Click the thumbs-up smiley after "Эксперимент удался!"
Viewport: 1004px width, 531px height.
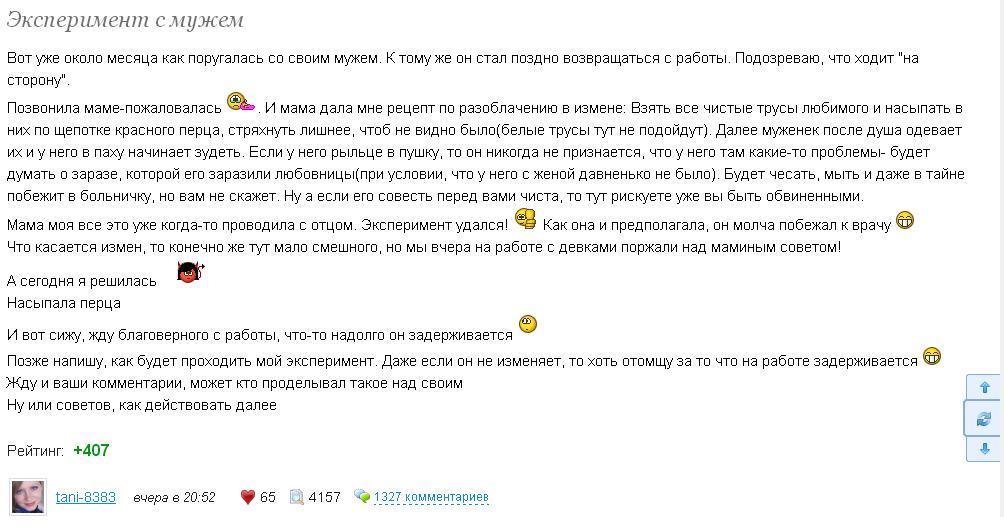coord(525,219)
